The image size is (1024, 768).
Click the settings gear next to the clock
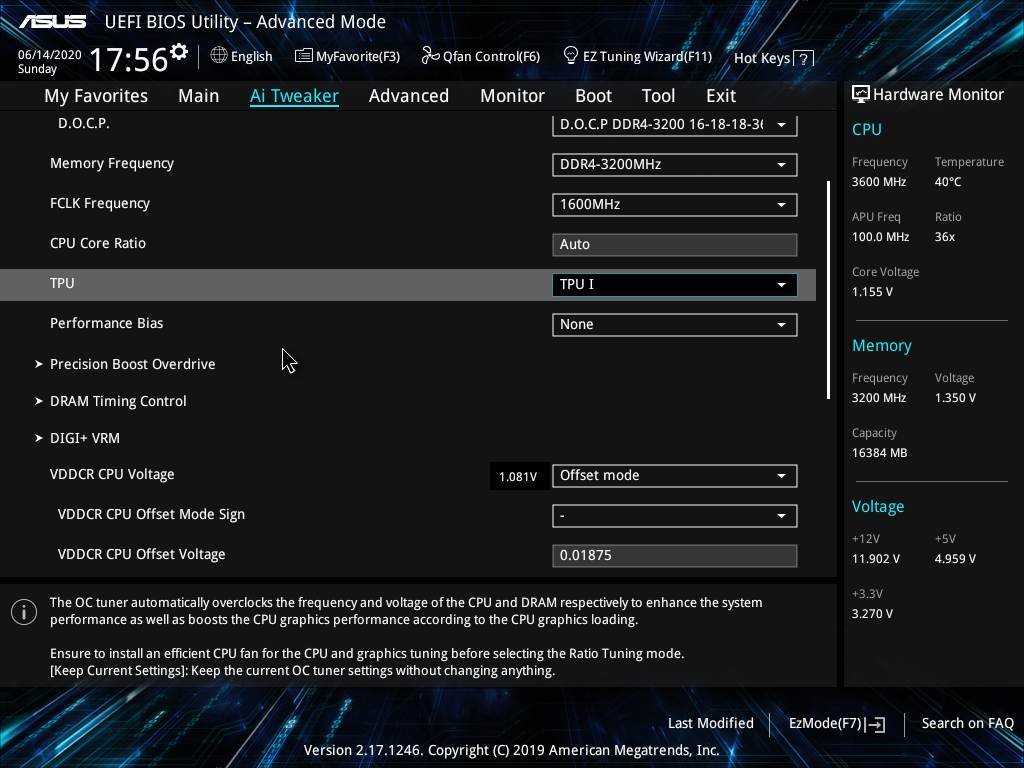click(x=179, y=52)
